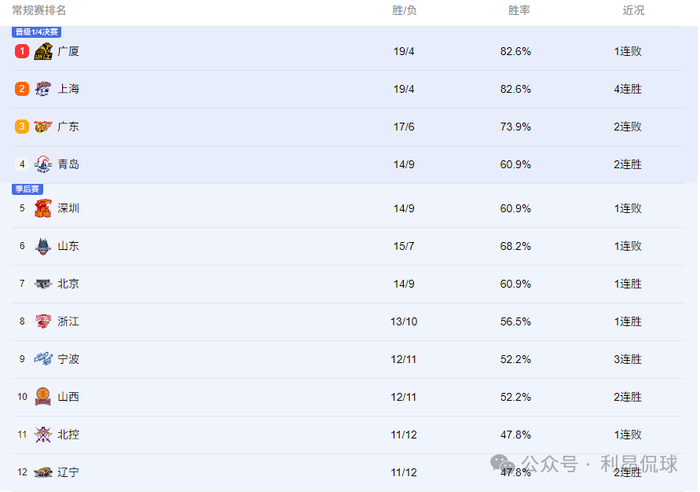Click the 胜/负 column header

point(404,10)
